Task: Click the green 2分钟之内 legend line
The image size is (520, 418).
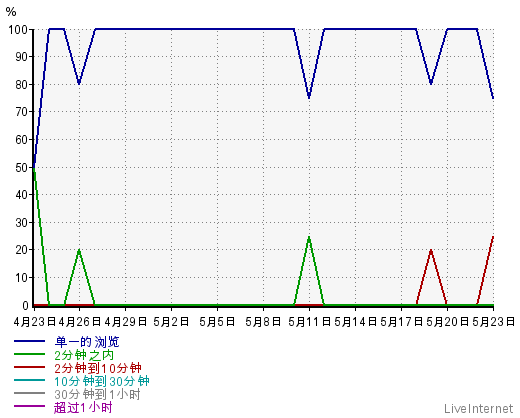Action: pos(29,354)
